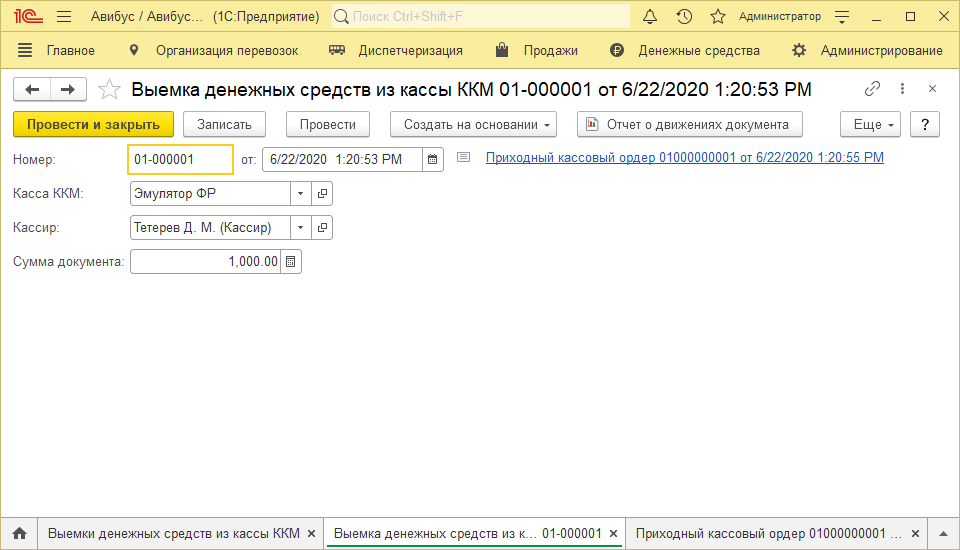Open the home page tab icon
Image resolution: width=960 pixels, height=550 pixels.
pyautogui.click(x=19, y=533)
